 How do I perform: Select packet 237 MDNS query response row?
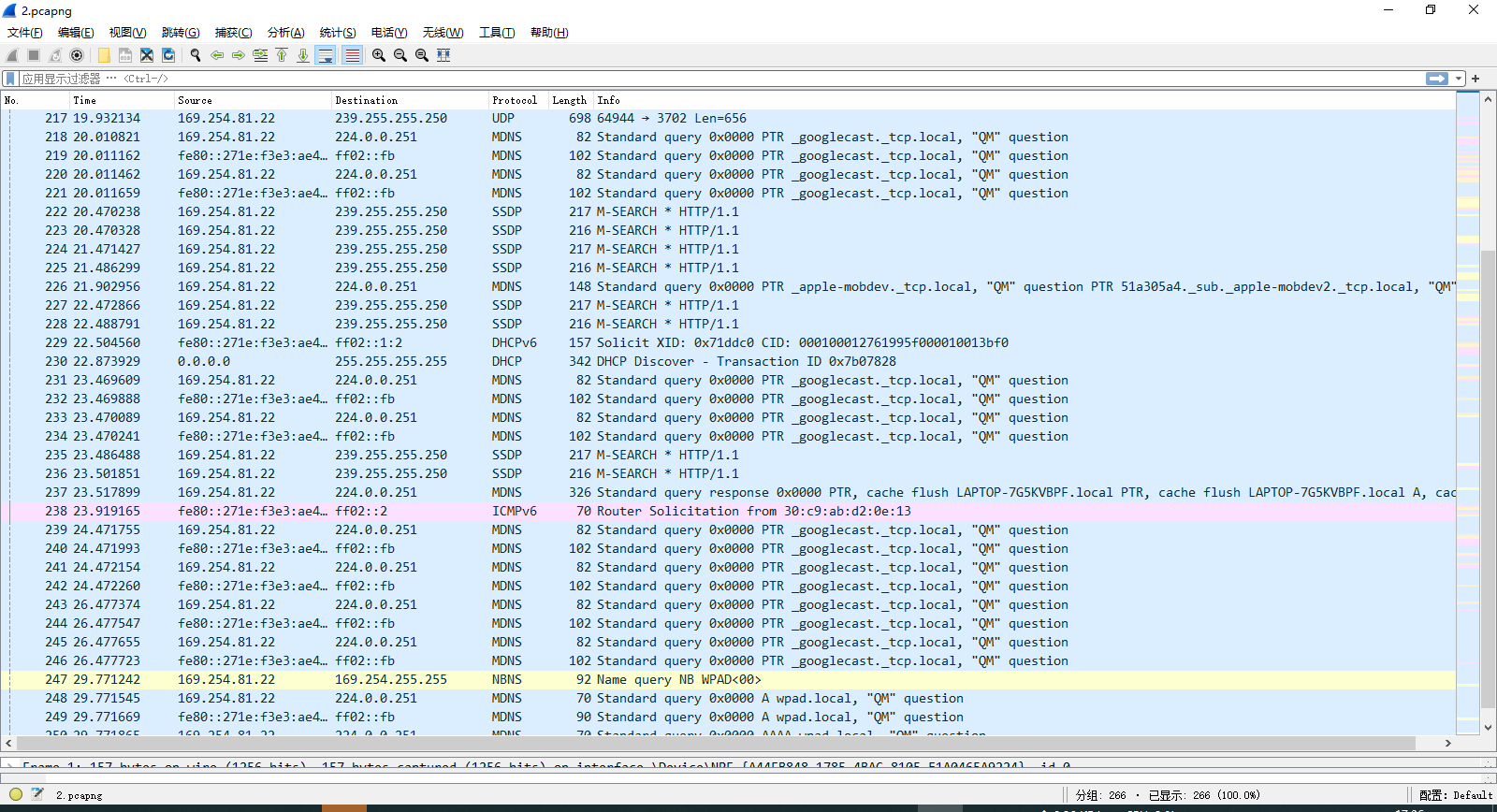coord(729,493)
